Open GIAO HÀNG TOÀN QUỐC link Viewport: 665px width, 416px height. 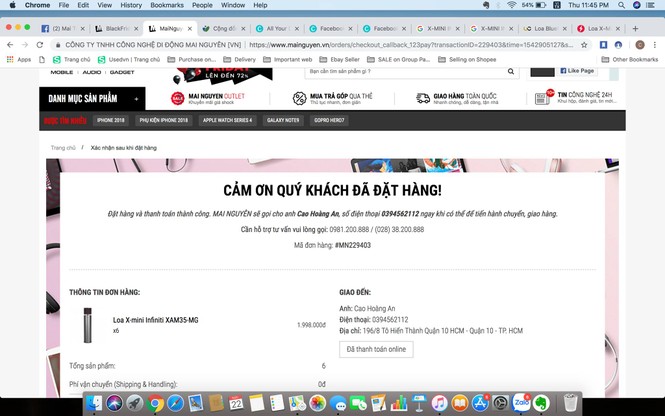pyautogui.click(x=456, y=98)
